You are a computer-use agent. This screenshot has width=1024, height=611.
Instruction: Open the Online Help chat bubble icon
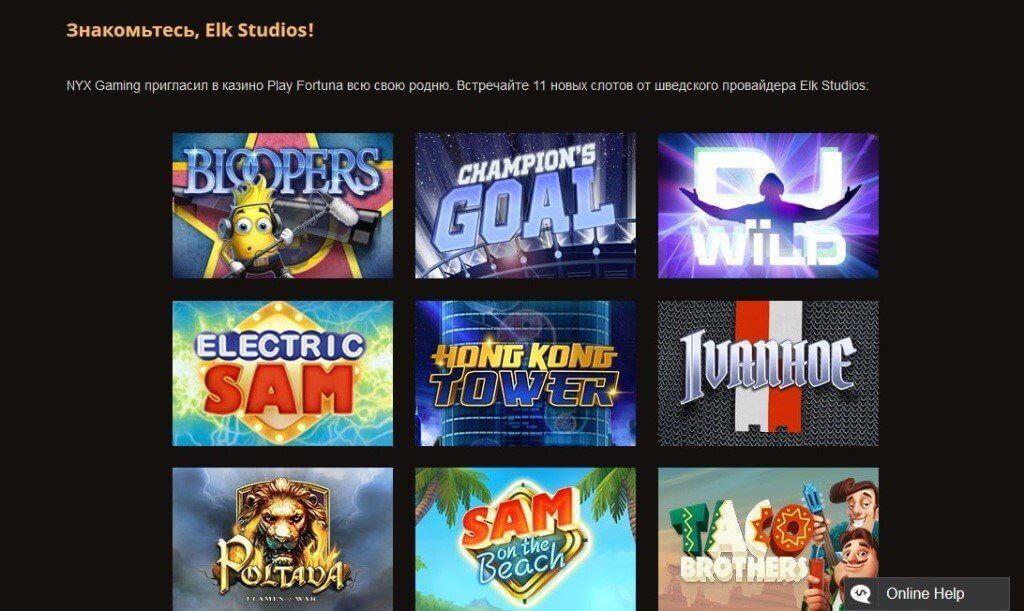point(861,593)
